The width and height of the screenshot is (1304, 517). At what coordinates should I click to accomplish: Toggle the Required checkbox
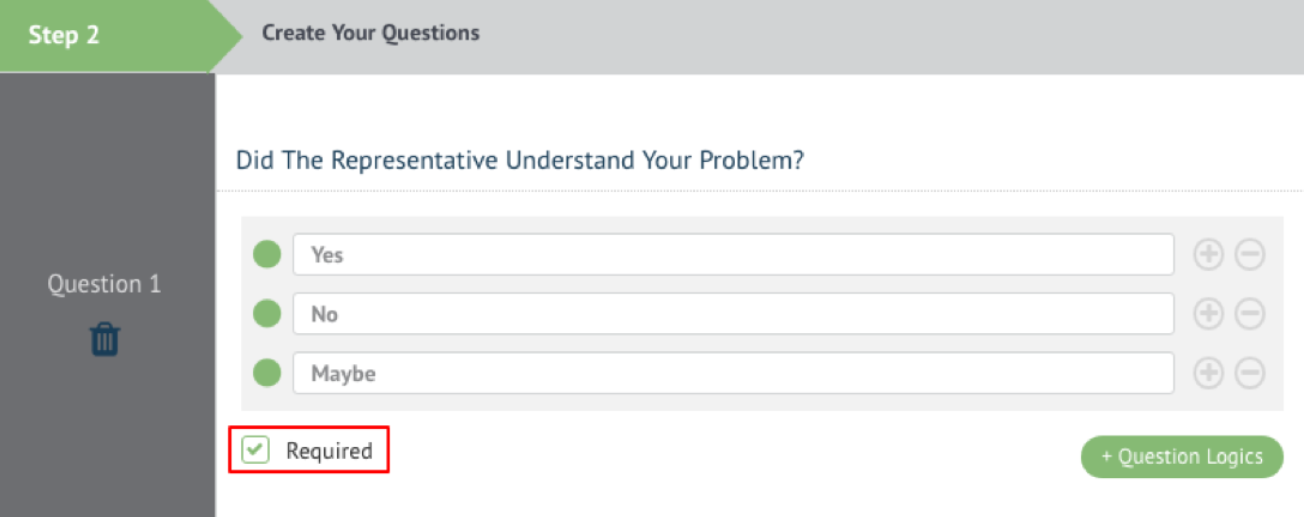coord(256,450)
